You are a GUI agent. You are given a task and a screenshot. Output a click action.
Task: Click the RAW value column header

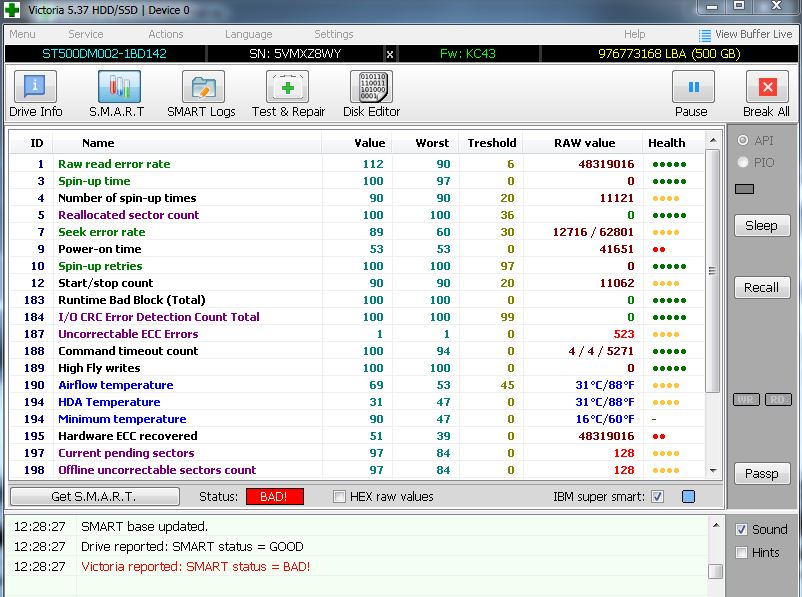[x=585, y=143]
